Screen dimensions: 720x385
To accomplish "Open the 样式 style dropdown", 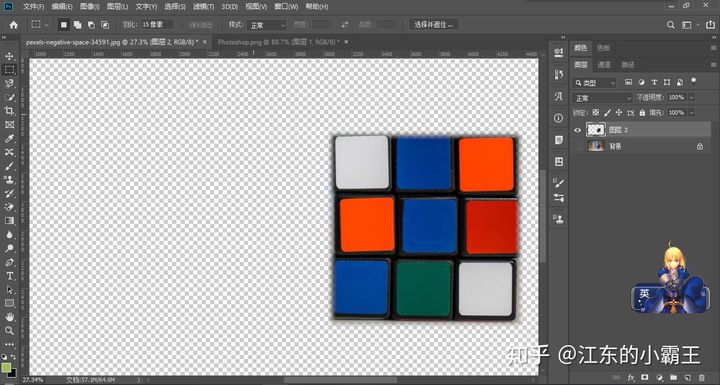I will coord(266,25).
